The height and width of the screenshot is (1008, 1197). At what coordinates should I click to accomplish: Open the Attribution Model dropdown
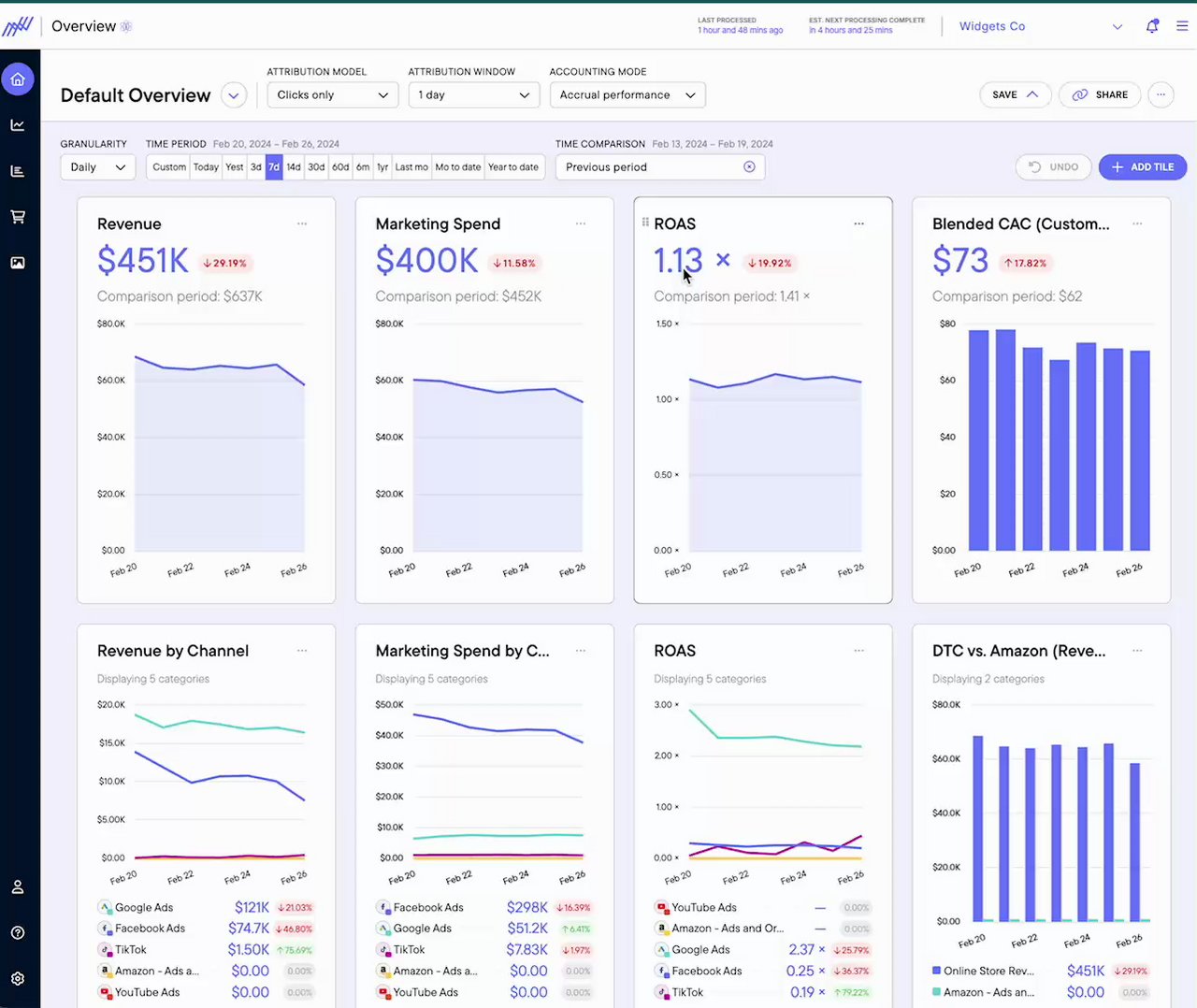coord(333,95)
